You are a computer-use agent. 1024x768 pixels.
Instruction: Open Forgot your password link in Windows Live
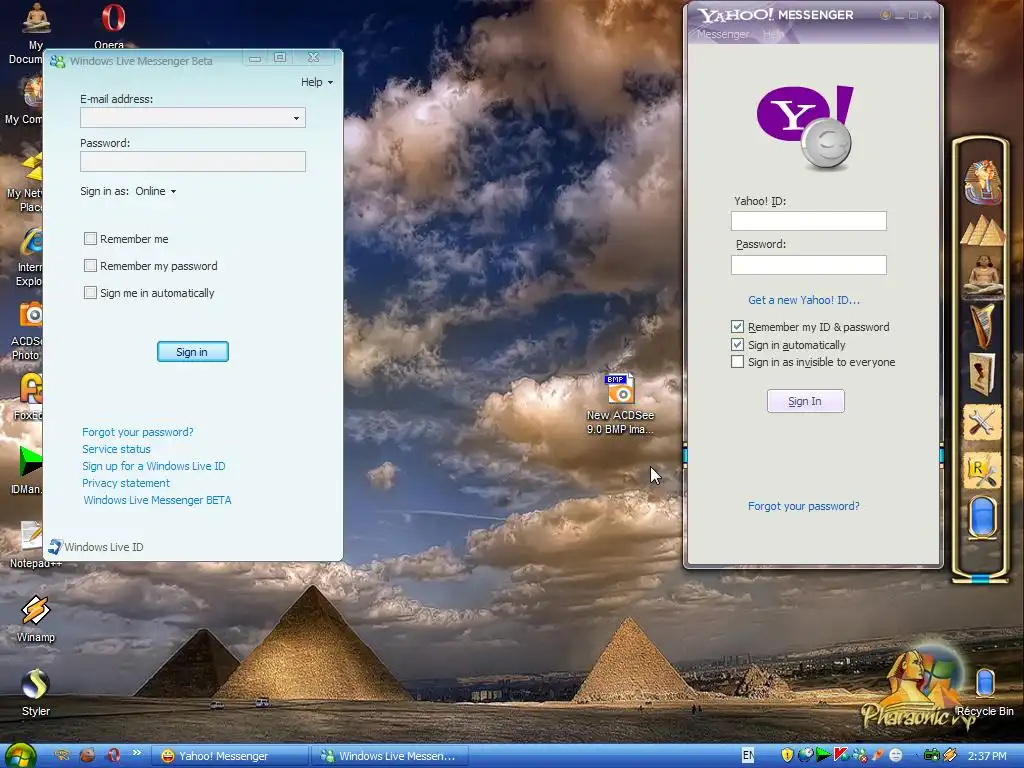[138, 432]
